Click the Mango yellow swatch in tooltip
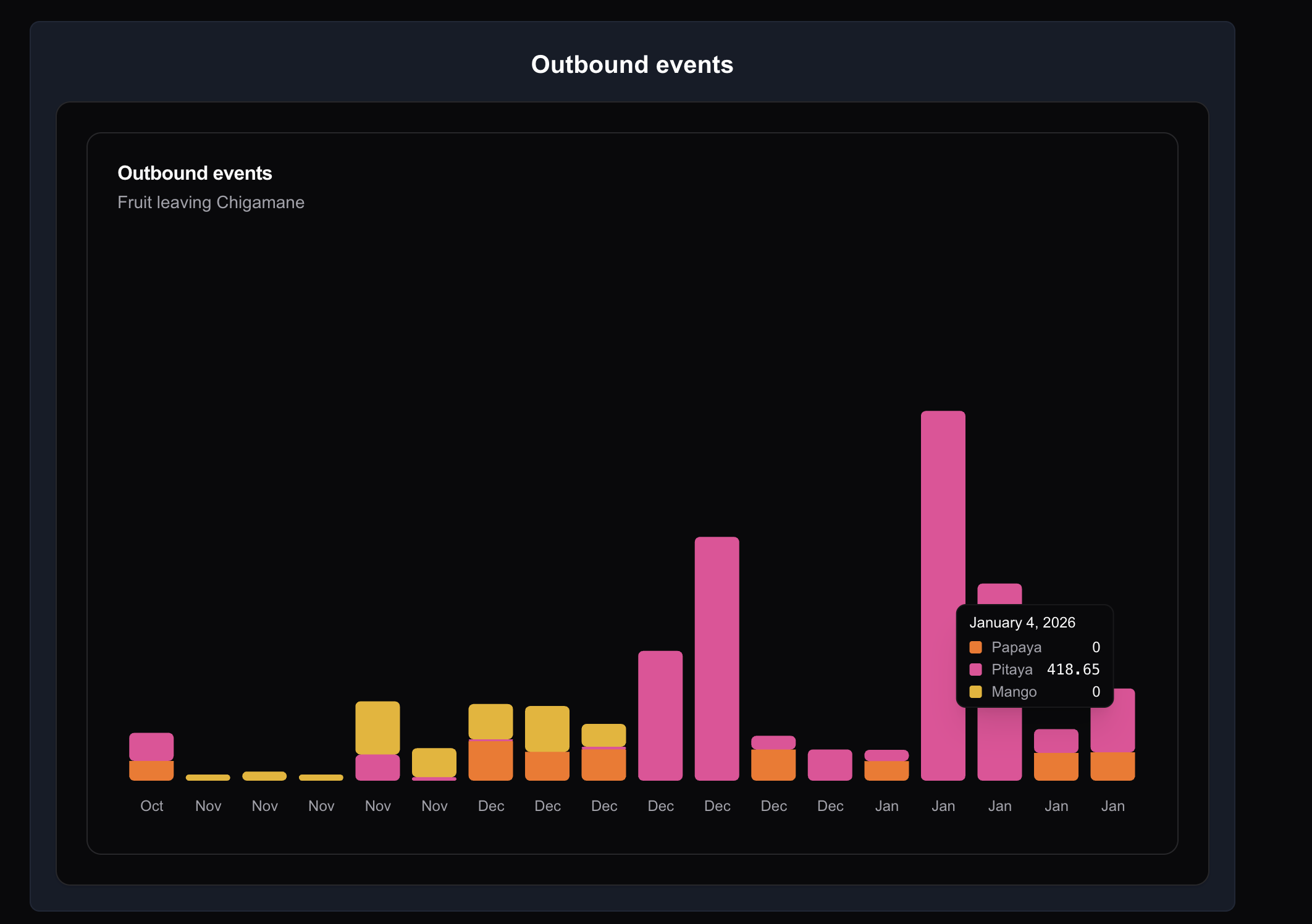The image size is (1312, 924). (x=975, y=692)
